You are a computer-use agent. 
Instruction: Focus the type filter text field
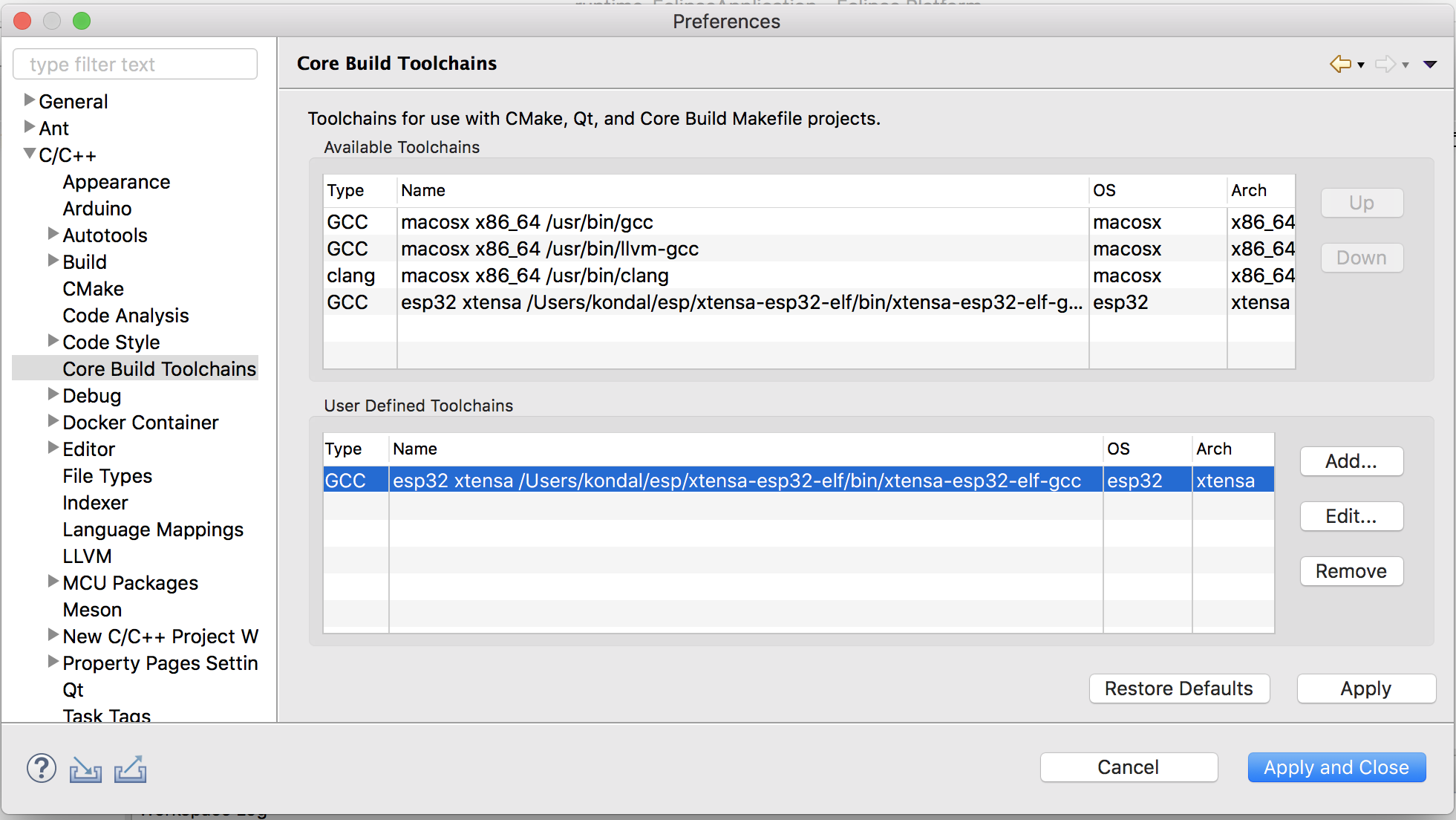pos(135,65)
